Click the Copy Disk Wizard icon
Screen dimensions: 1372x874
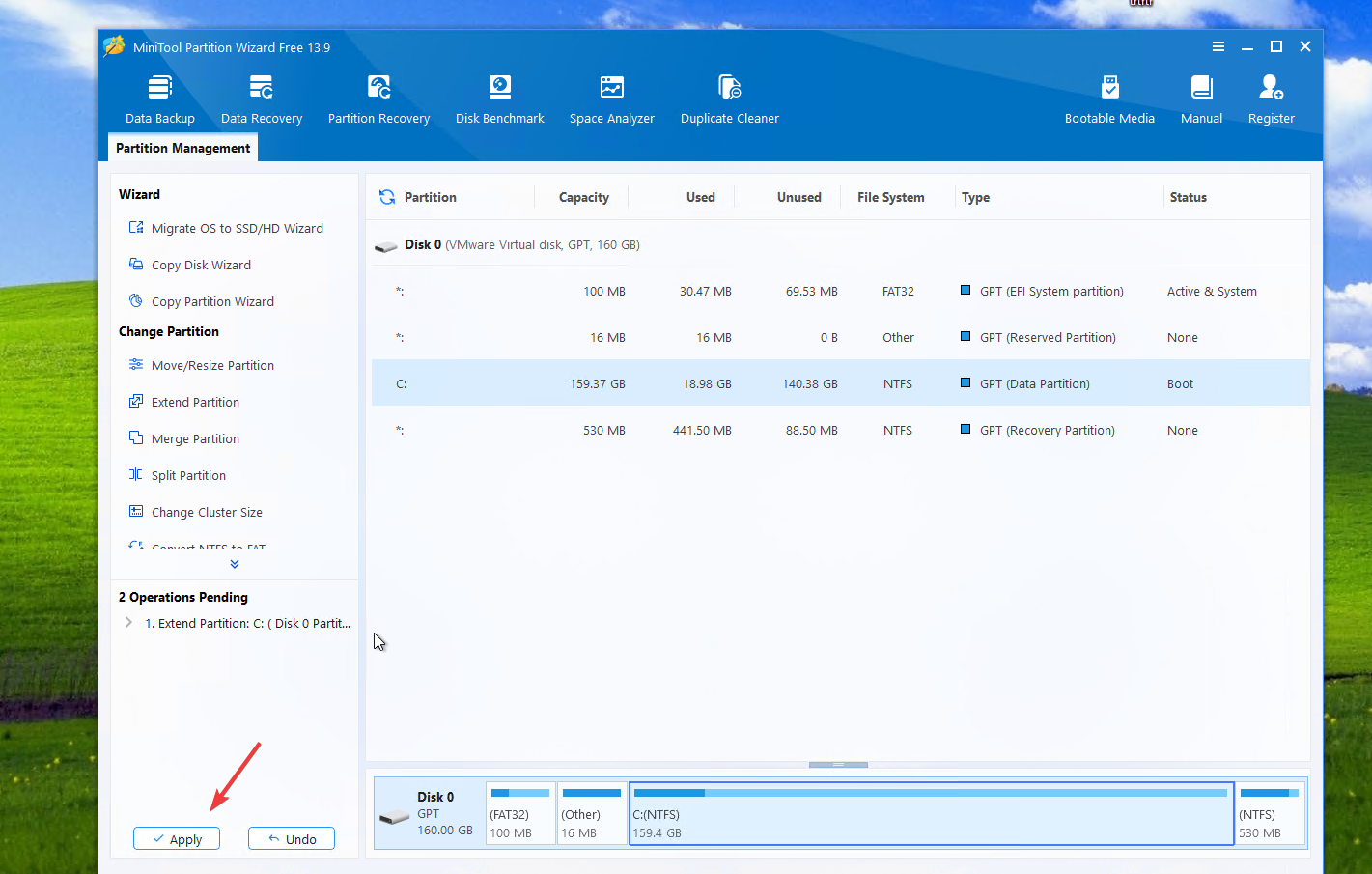[136, 265]
